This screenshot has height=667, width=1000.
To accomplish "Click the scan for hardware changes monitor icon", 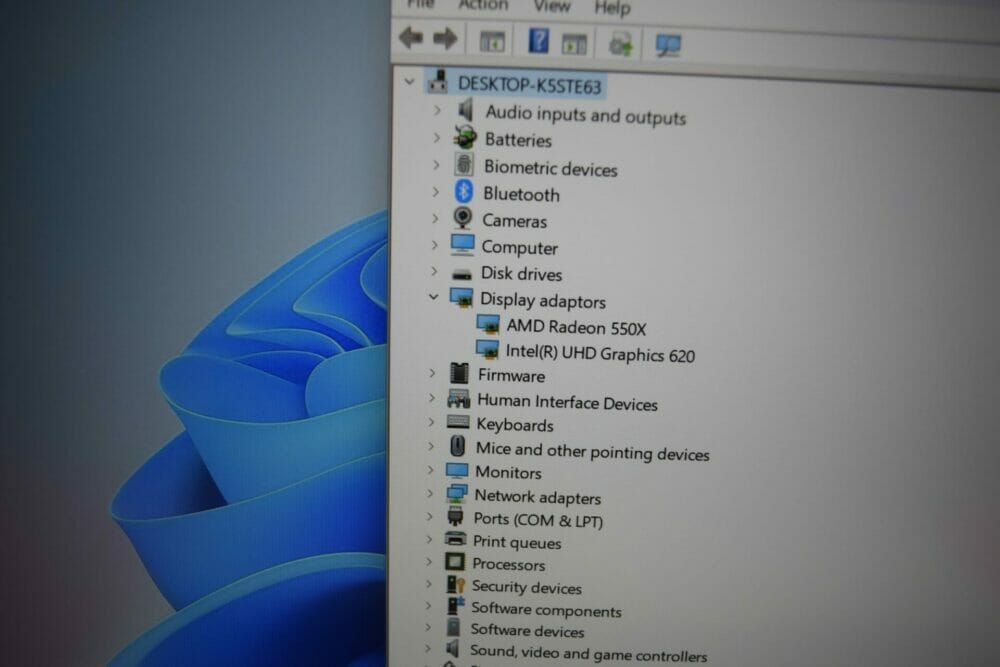I will (x=668, y=46).
